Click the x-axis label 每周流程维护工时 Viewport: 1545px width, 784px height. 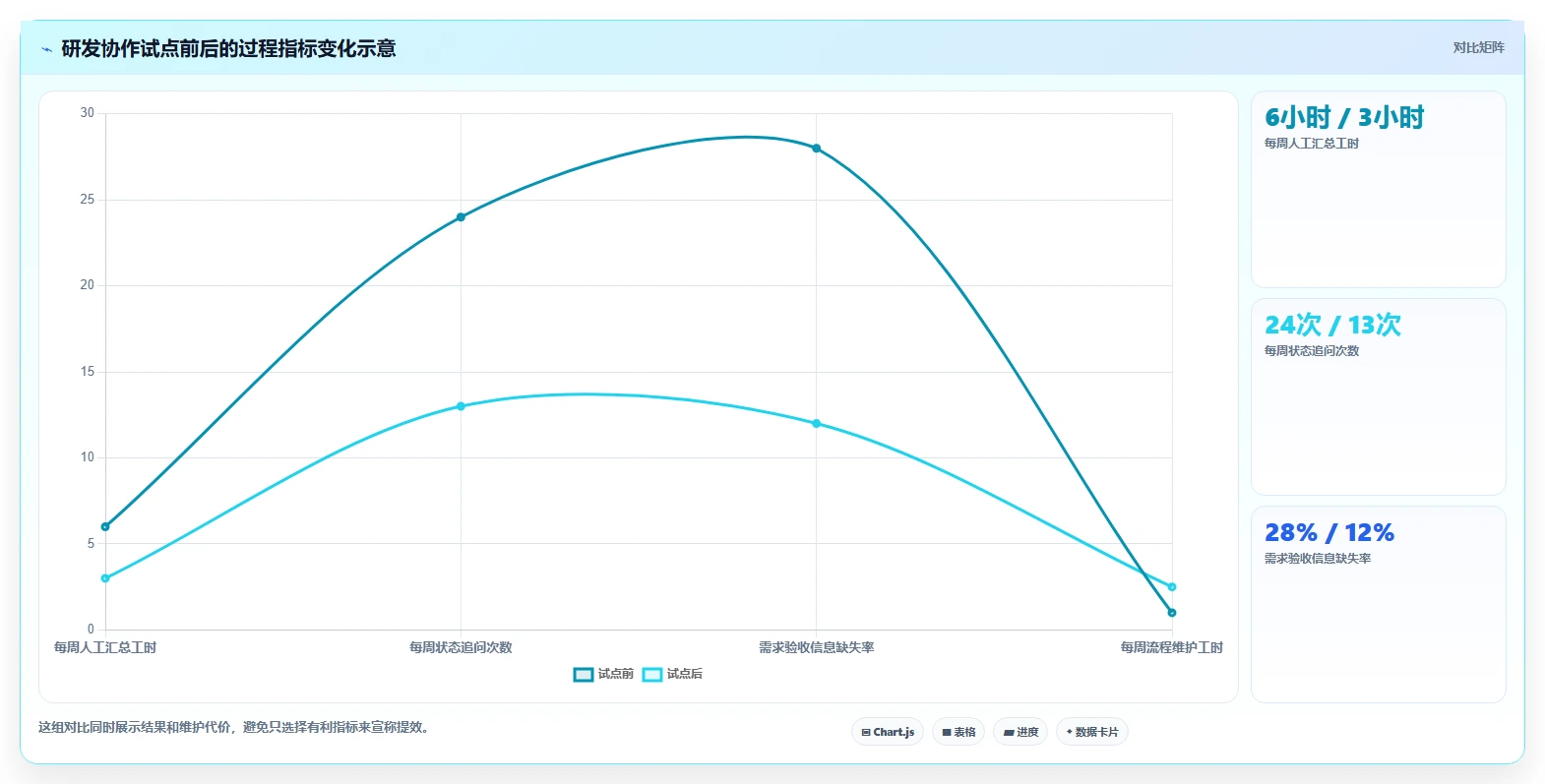pyautogui.click(x=1172, y=647)
